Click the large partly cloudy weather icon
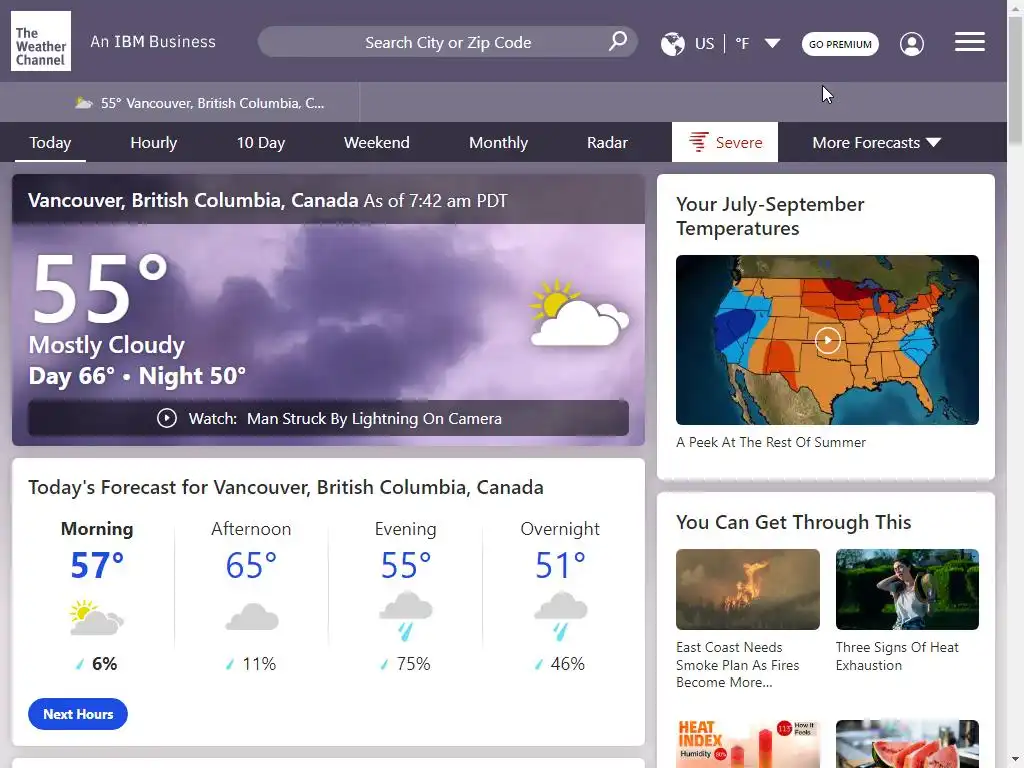This screenshot has height=768, width=1024. 579,314
